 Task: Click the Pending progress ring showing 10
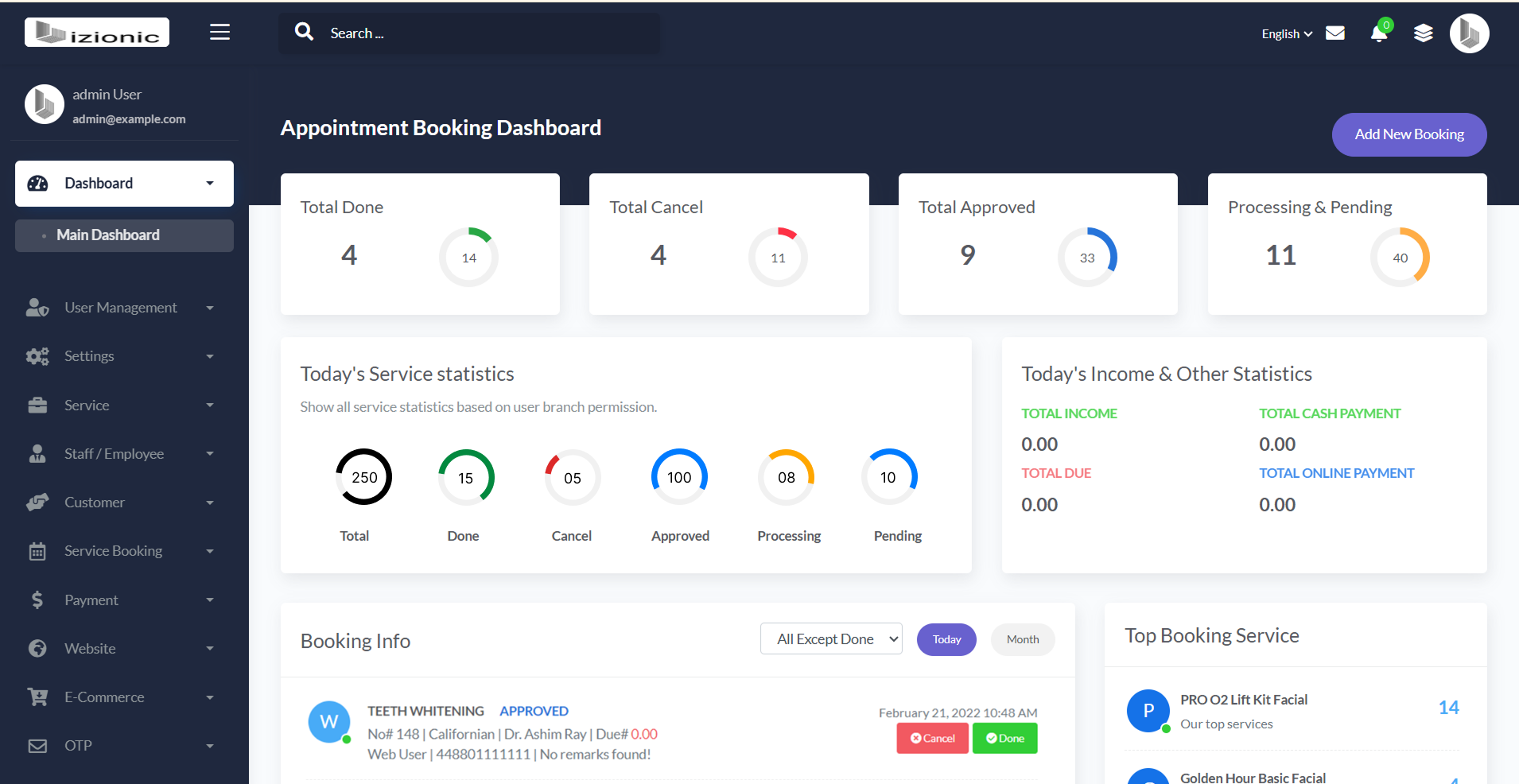pyautogui.click(x=888, y=477)
